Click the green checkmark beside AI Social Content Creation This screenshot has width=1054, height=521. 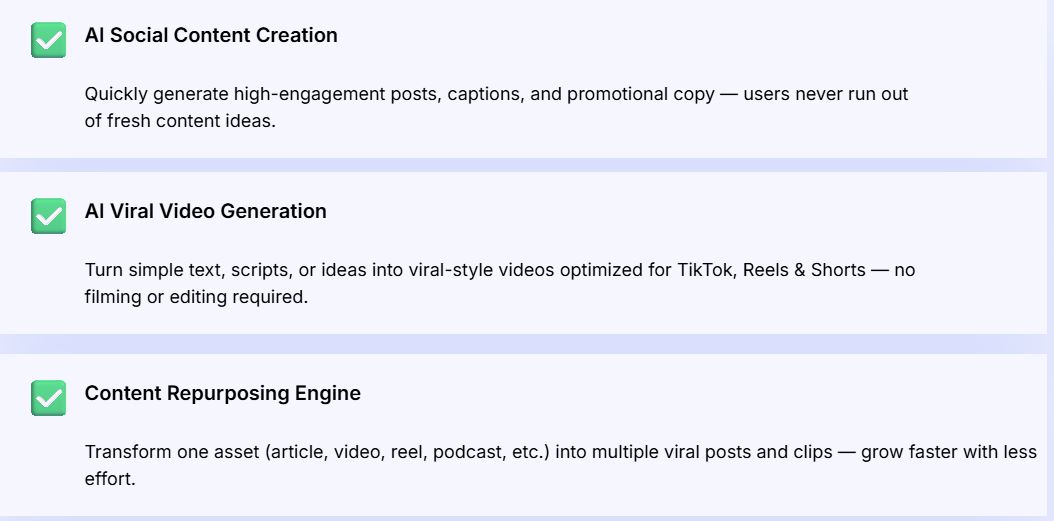[x=48, y=40]
